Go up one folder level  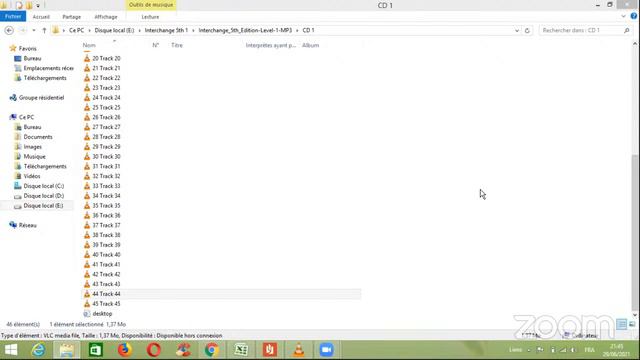(x=44, y=30)
